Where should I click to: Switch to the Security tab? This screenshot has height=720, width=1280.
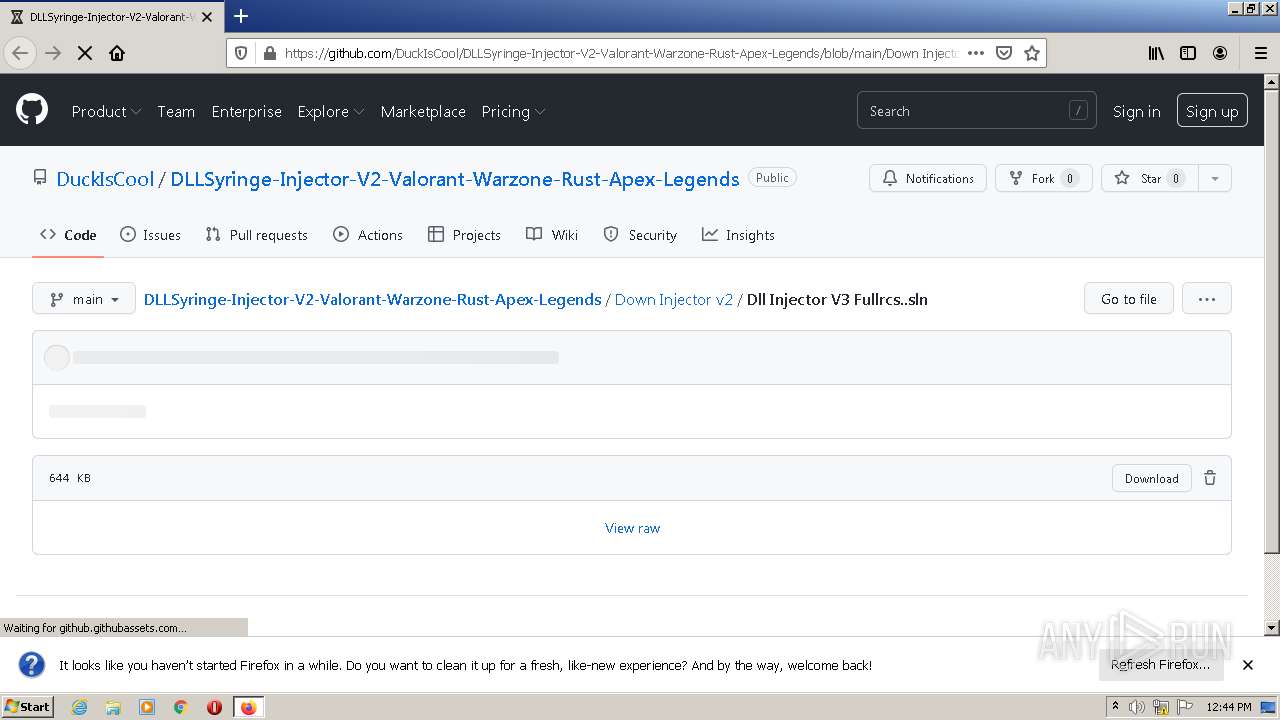[x=640, y=235]
